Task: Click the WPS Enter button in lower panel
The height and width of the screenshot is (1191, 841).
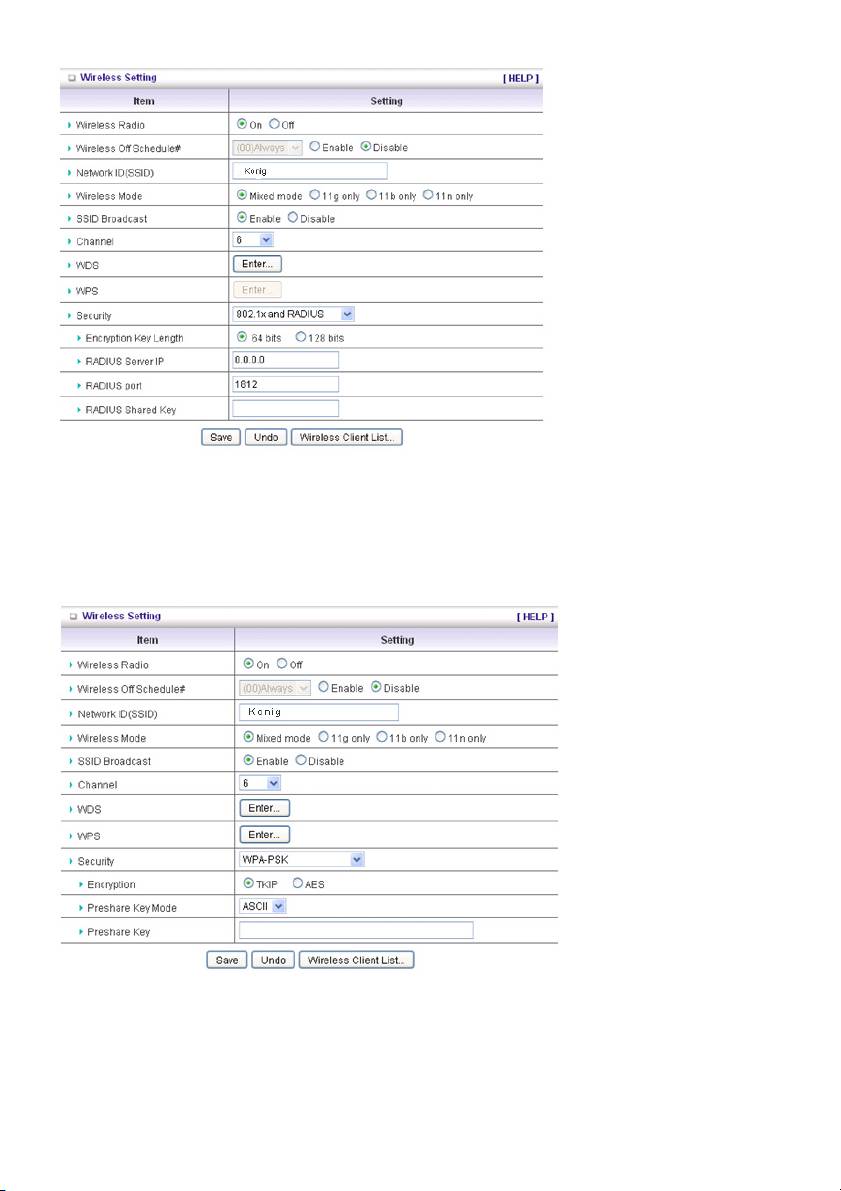Action: (x=264, y=834)
